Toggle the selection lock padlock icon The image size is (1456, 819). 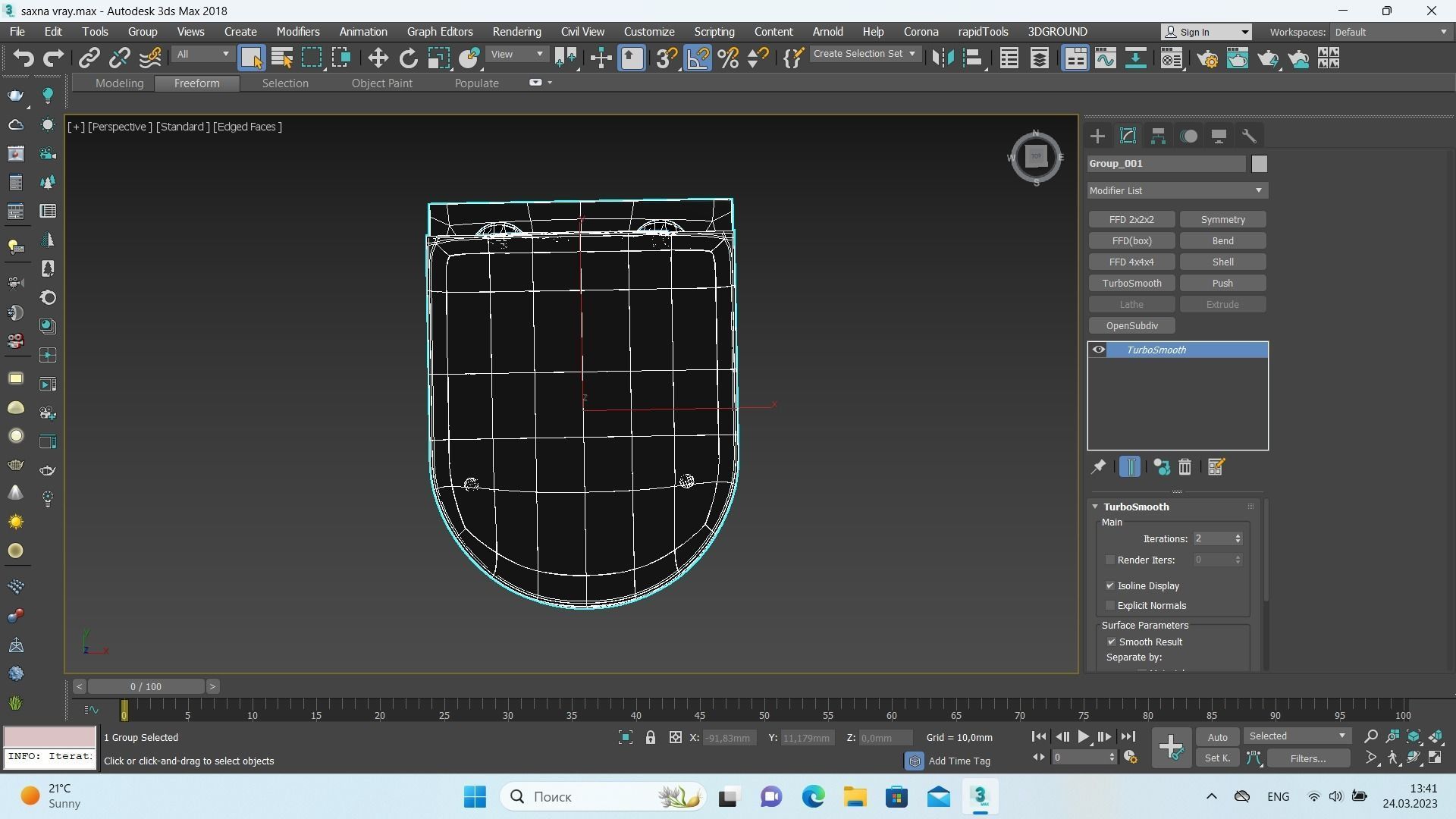click(x=650, y=737)
